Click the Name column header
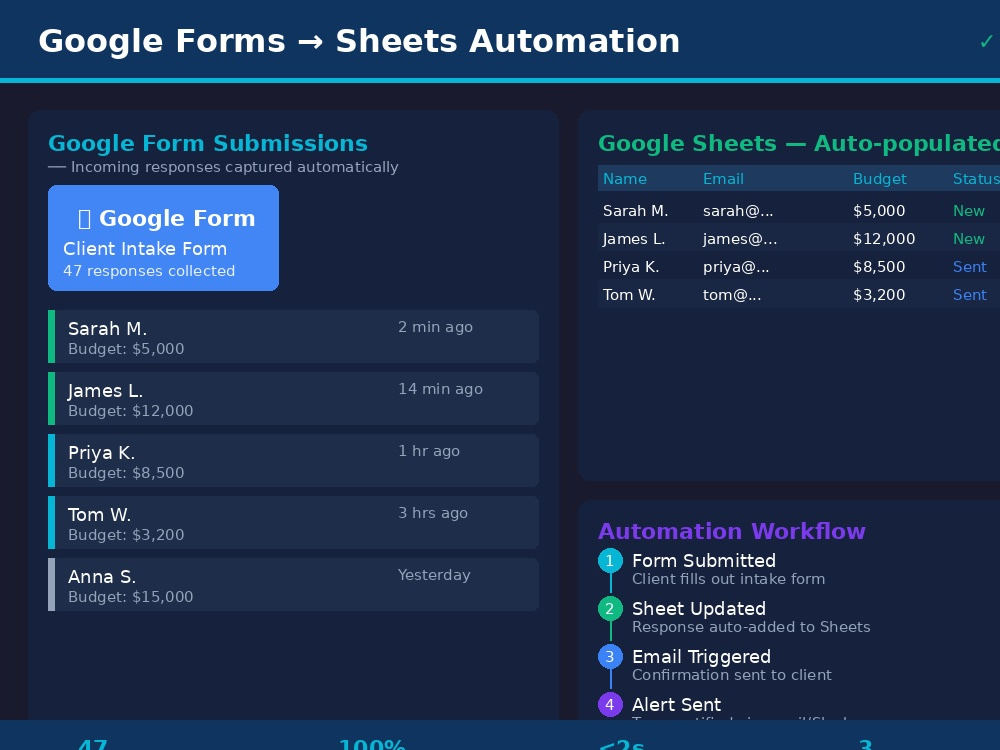This screenshot has width=1000, height=750. [x=625, y=179]
